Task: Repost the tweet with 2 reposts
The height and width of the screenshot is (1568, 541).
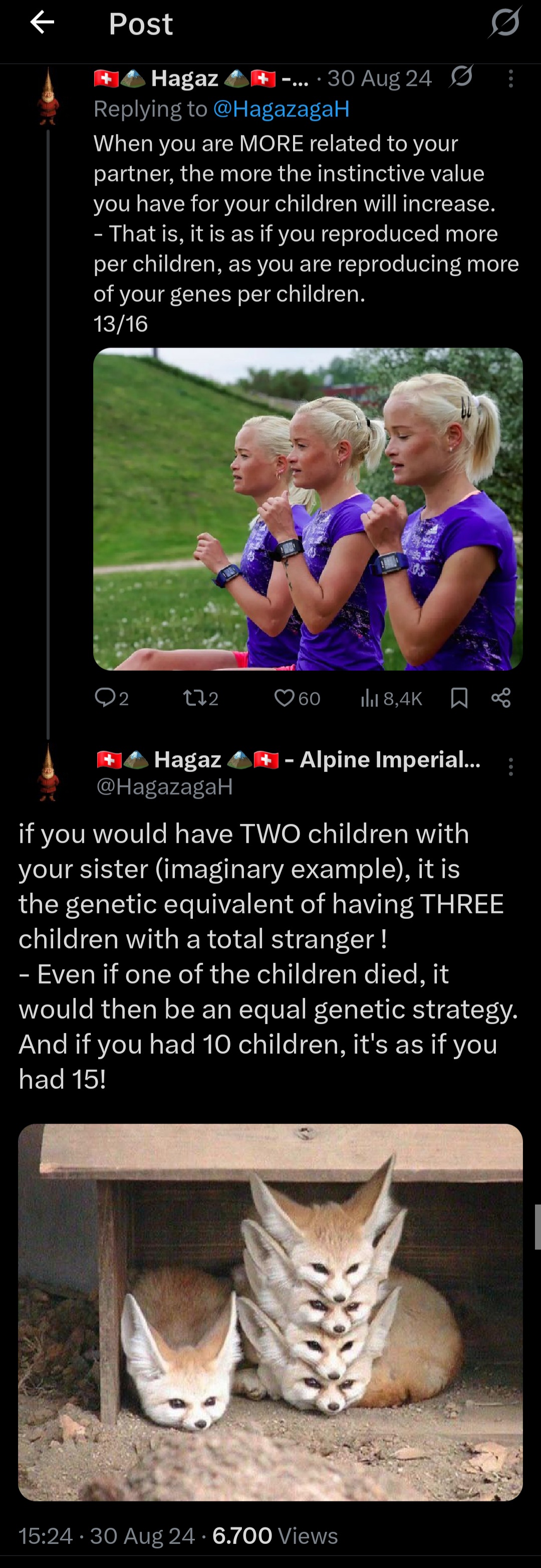Action: coord(201,698)
